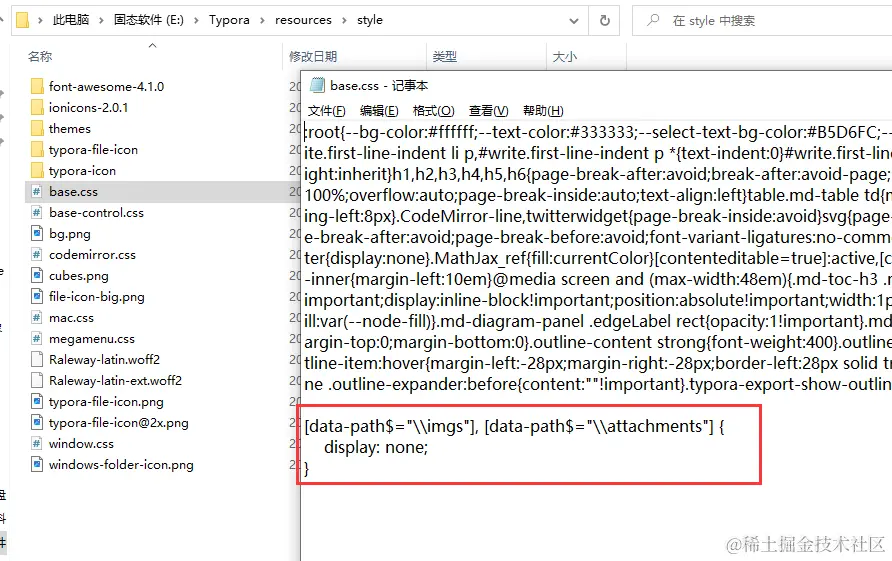This screenshot has width=892, height=561.
Task: Click the megamenu.css file icon
Action: click(37, 339)
